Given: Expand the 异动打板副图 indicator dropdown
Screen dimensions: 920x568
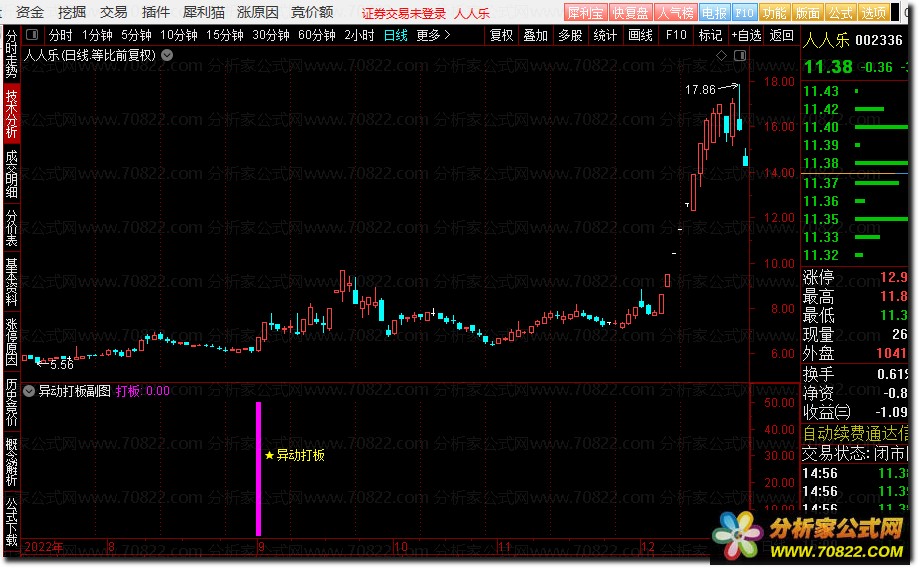Looking at the screenshot, I should (x=29, y=391).
